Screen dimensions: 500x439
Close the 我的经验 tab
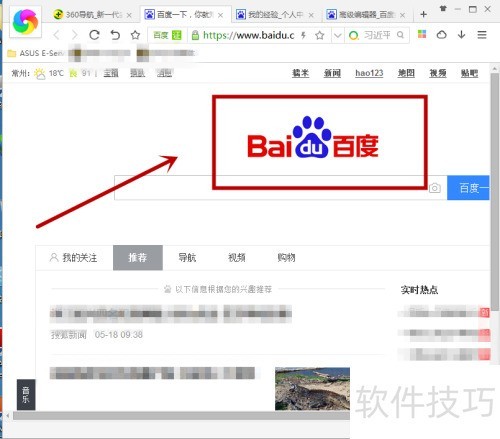[311, 15]
